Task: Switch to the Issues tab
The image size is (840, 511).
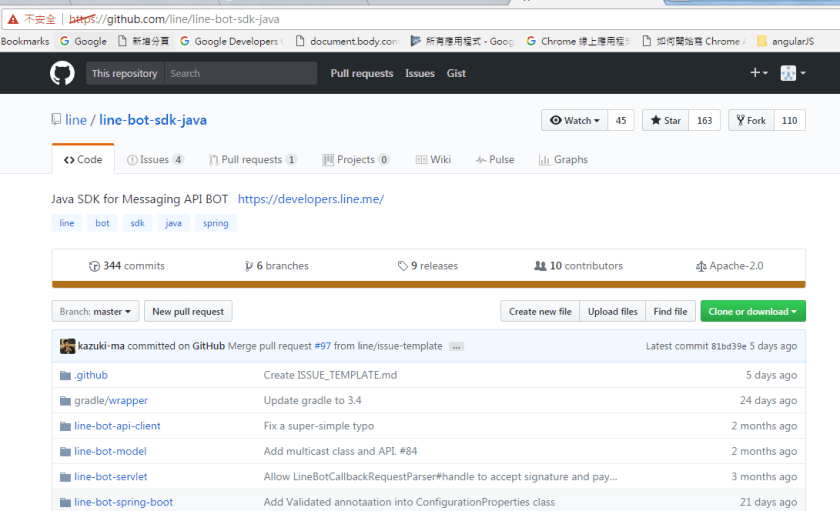Action: (155, 159)
